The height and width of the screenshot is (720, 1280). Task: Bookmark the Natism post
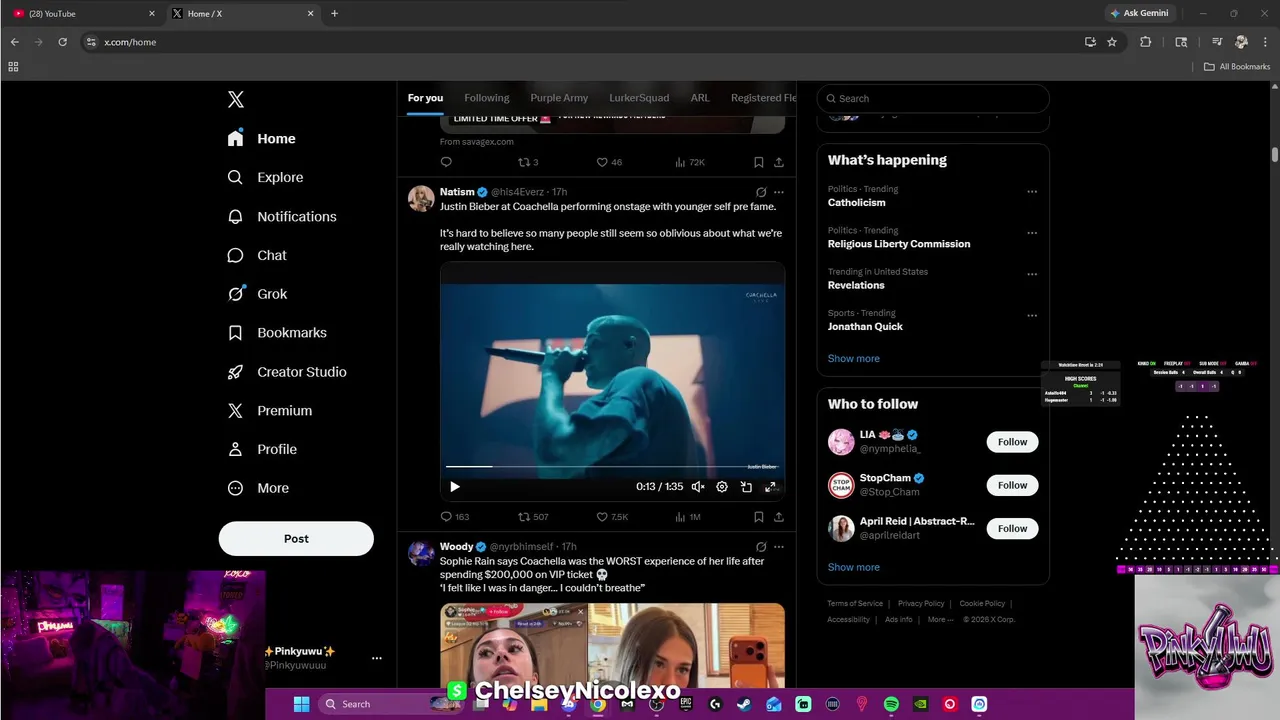[x=759, y=517]
